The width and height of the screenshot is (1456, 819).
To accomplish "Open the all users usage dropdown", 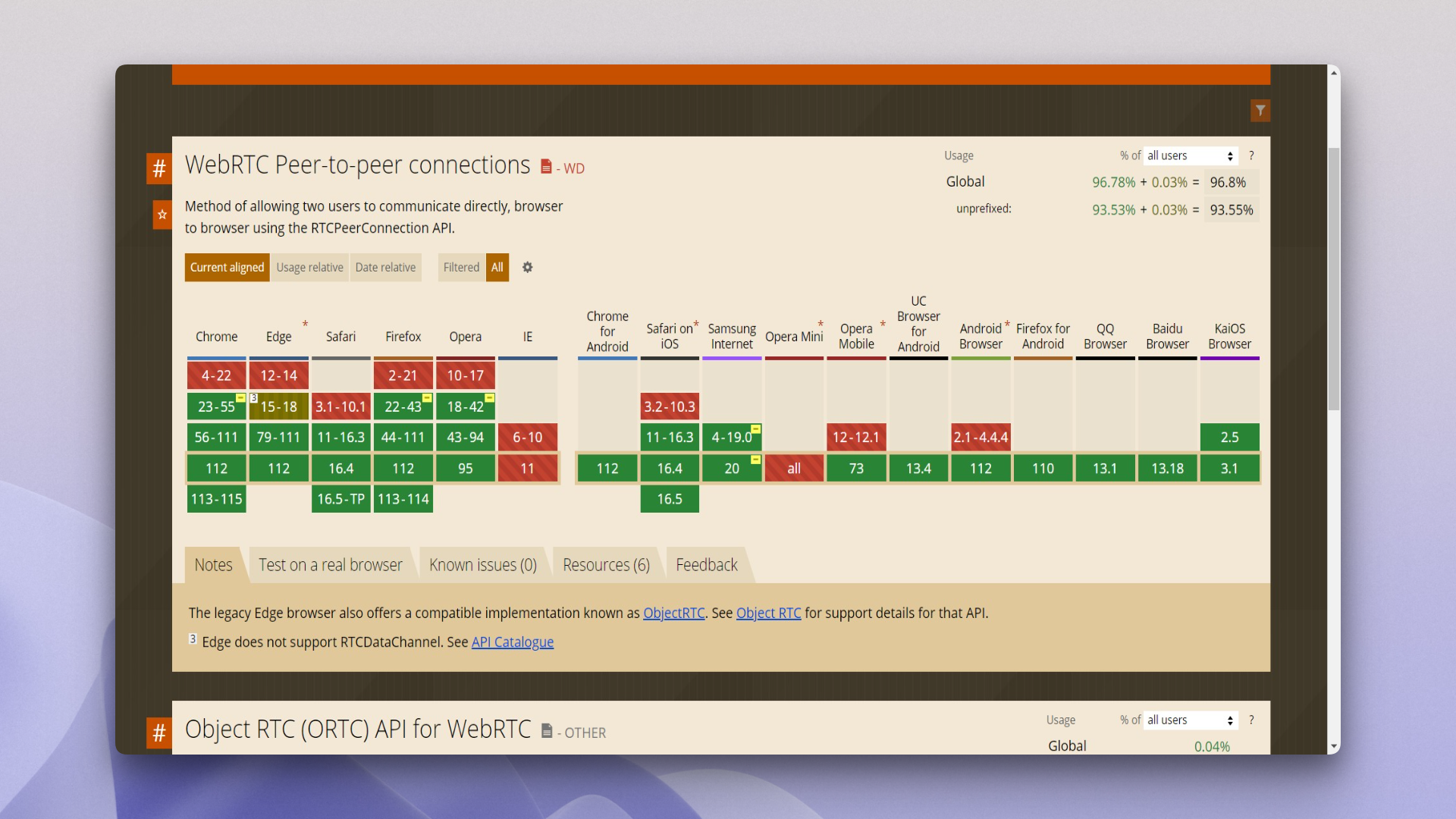I will point(1190,155).
